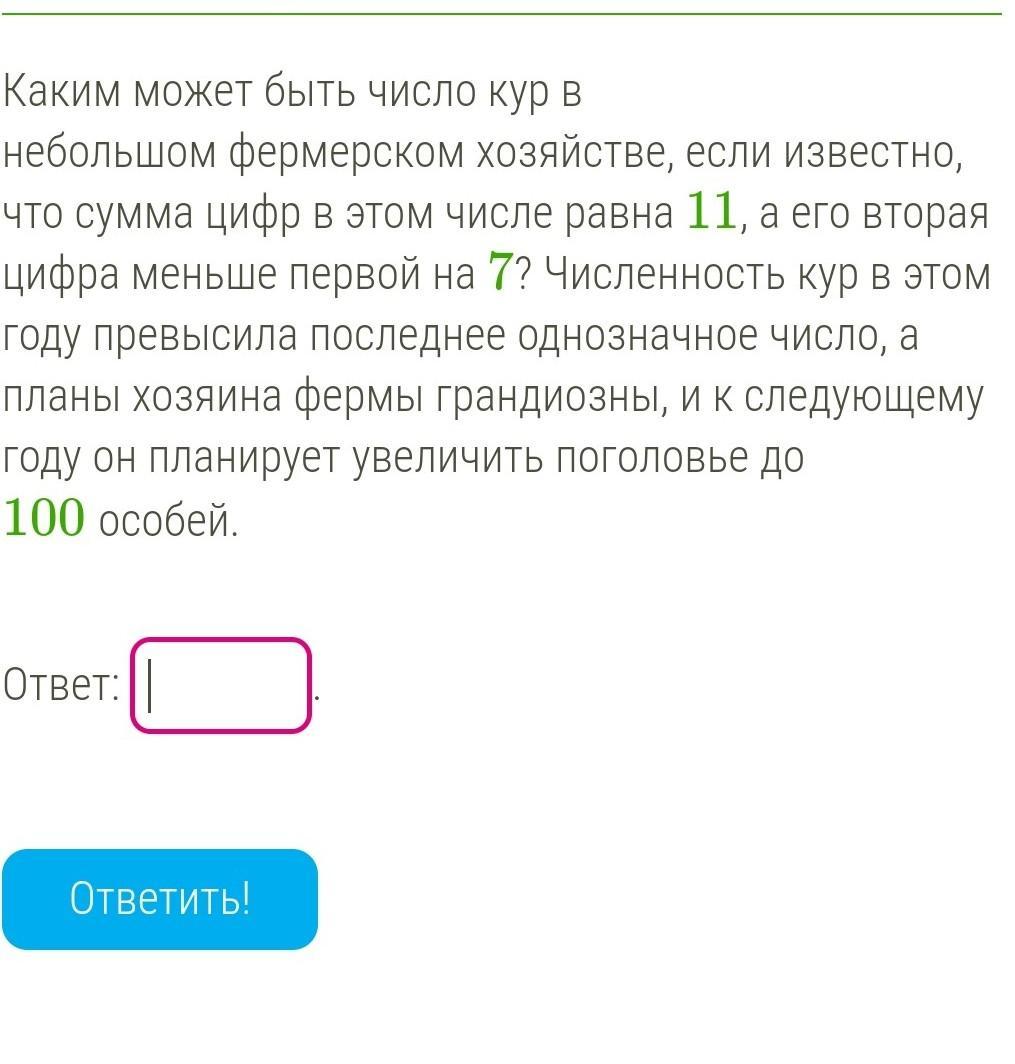The image size is (1015, 1064).
Task: Click the green horizontal line at top
Action: pyautogui.click(x=500, y=14)
